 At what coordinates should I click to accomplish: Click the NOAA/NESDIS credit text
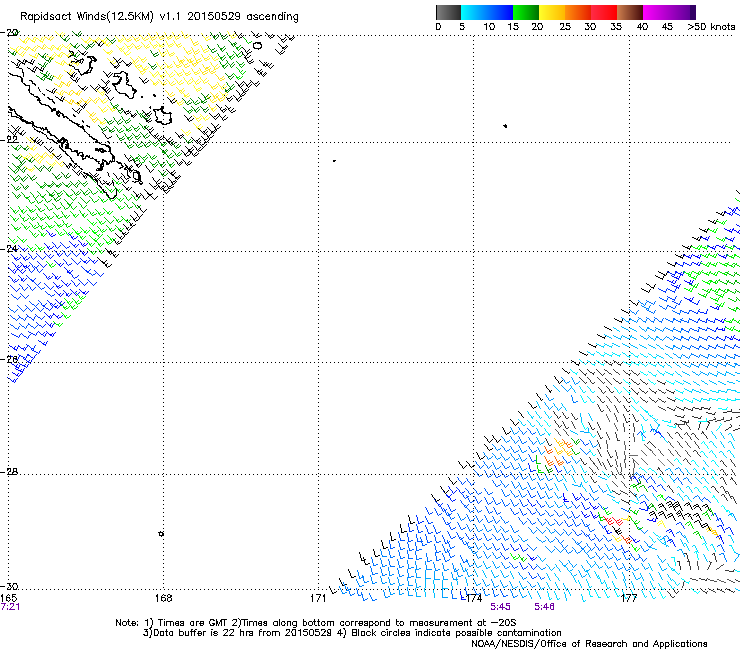click(589, 644)
